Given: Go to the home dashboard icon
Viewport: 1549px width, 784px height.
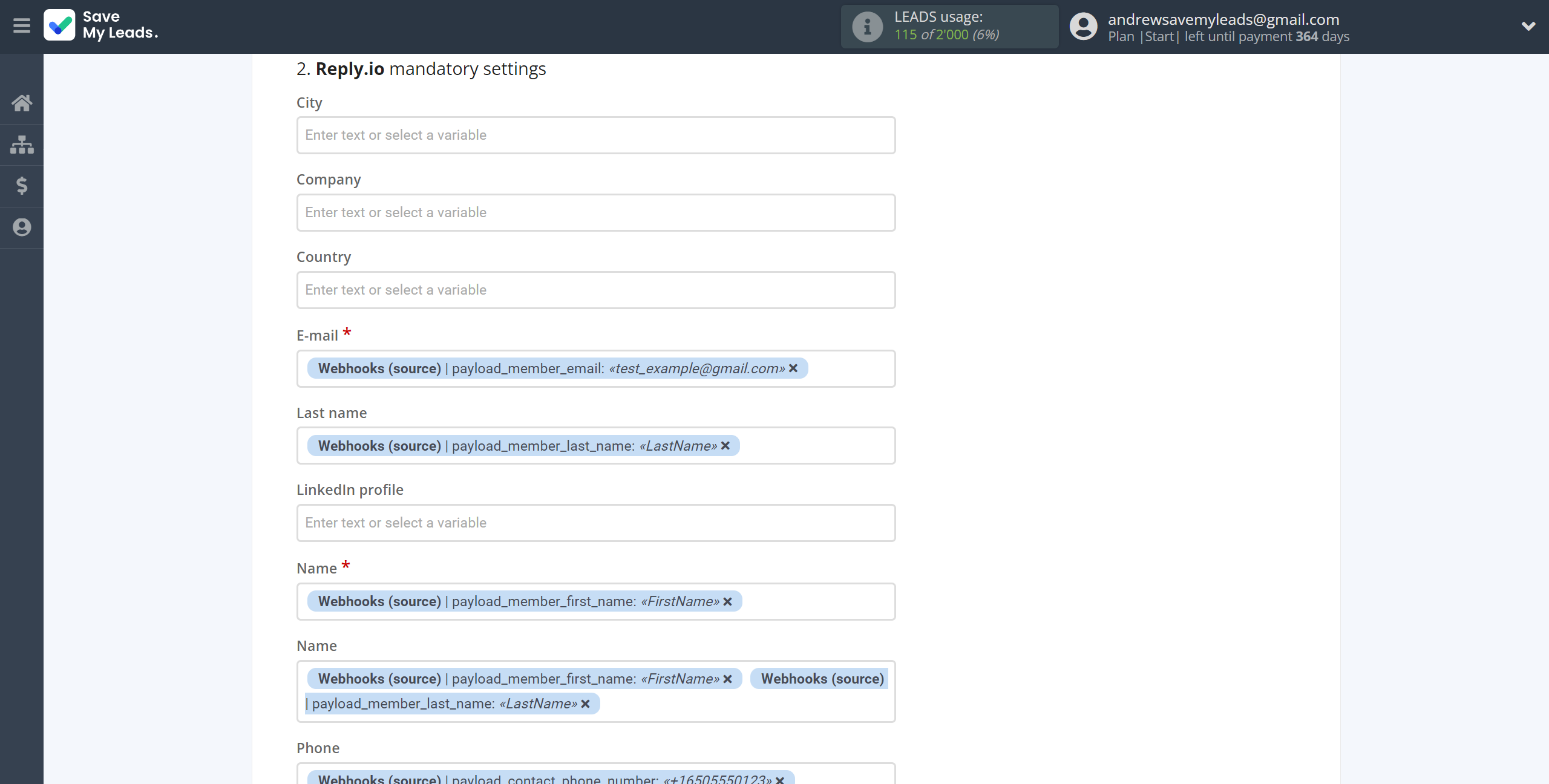Looking at the screenshot, I should click(22, 103).
